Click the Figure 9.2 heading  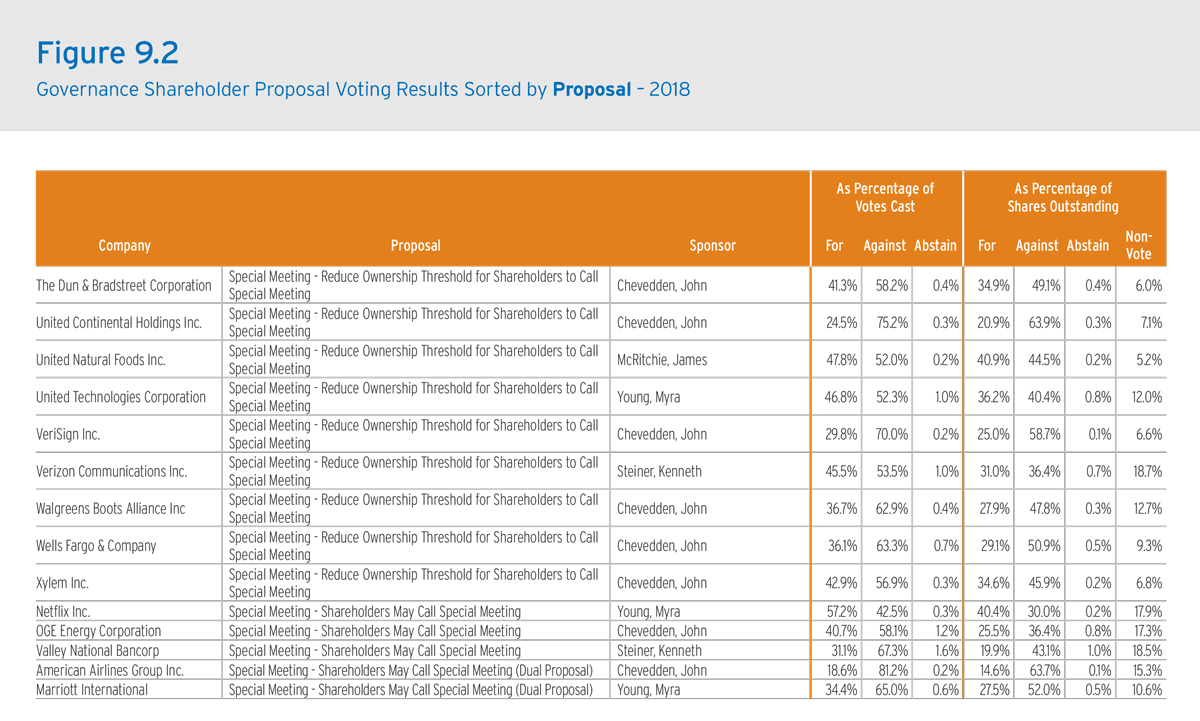pos(108,51)
